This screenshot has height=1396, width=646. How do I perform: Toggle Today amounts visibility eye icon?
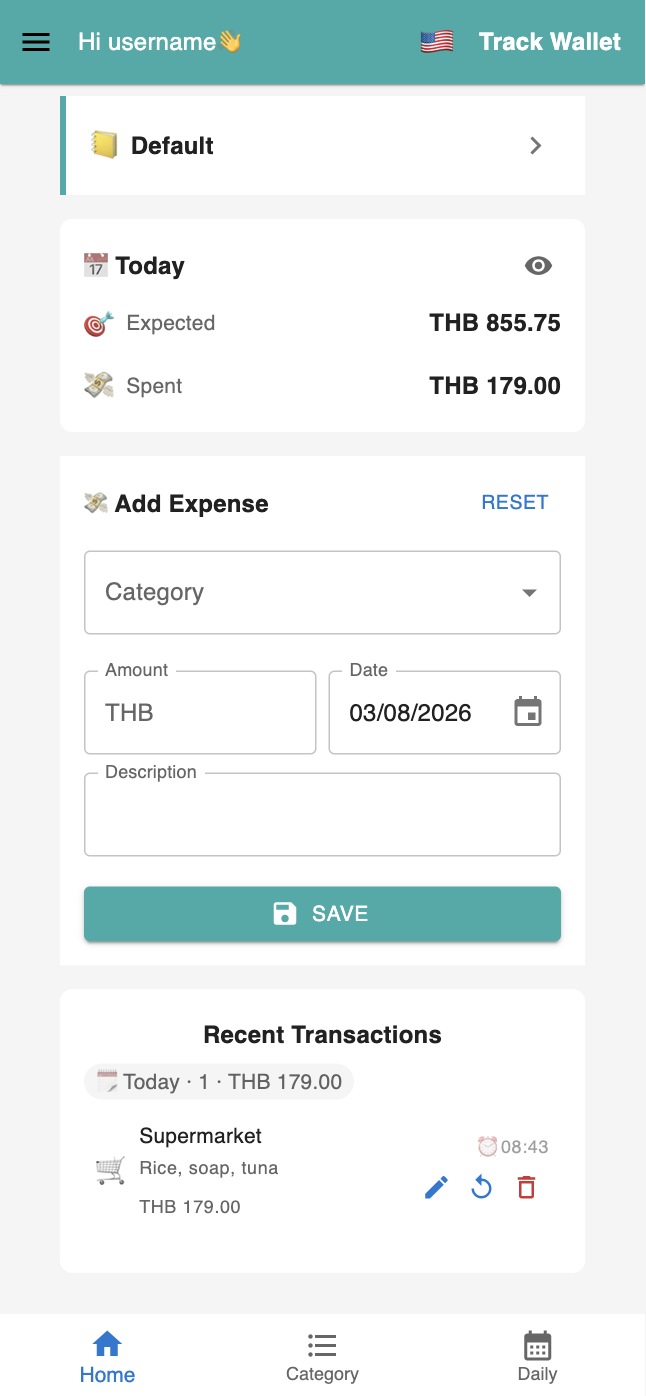pyautogui.click(x=538, y=265)
